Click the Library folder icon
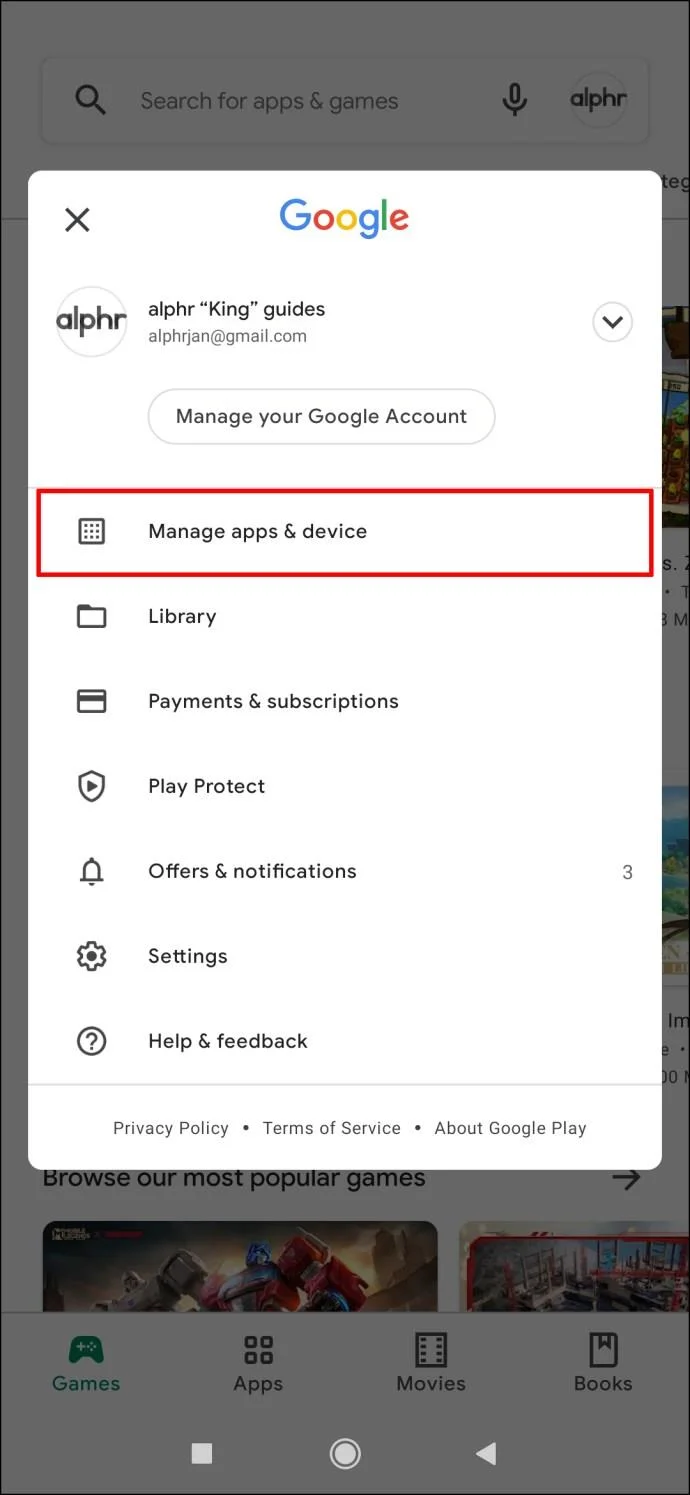The width and height of the screenshot is (690, 1495). (x=91, y=616)
